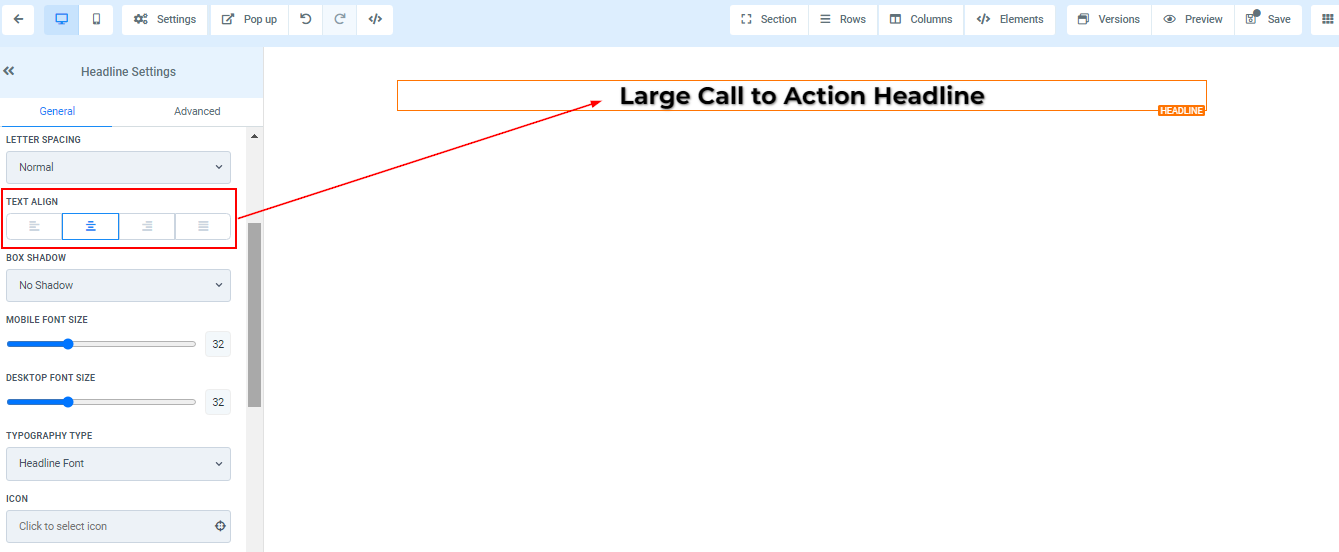
Task: Click the undo icon
Action: tap(305, 19)
